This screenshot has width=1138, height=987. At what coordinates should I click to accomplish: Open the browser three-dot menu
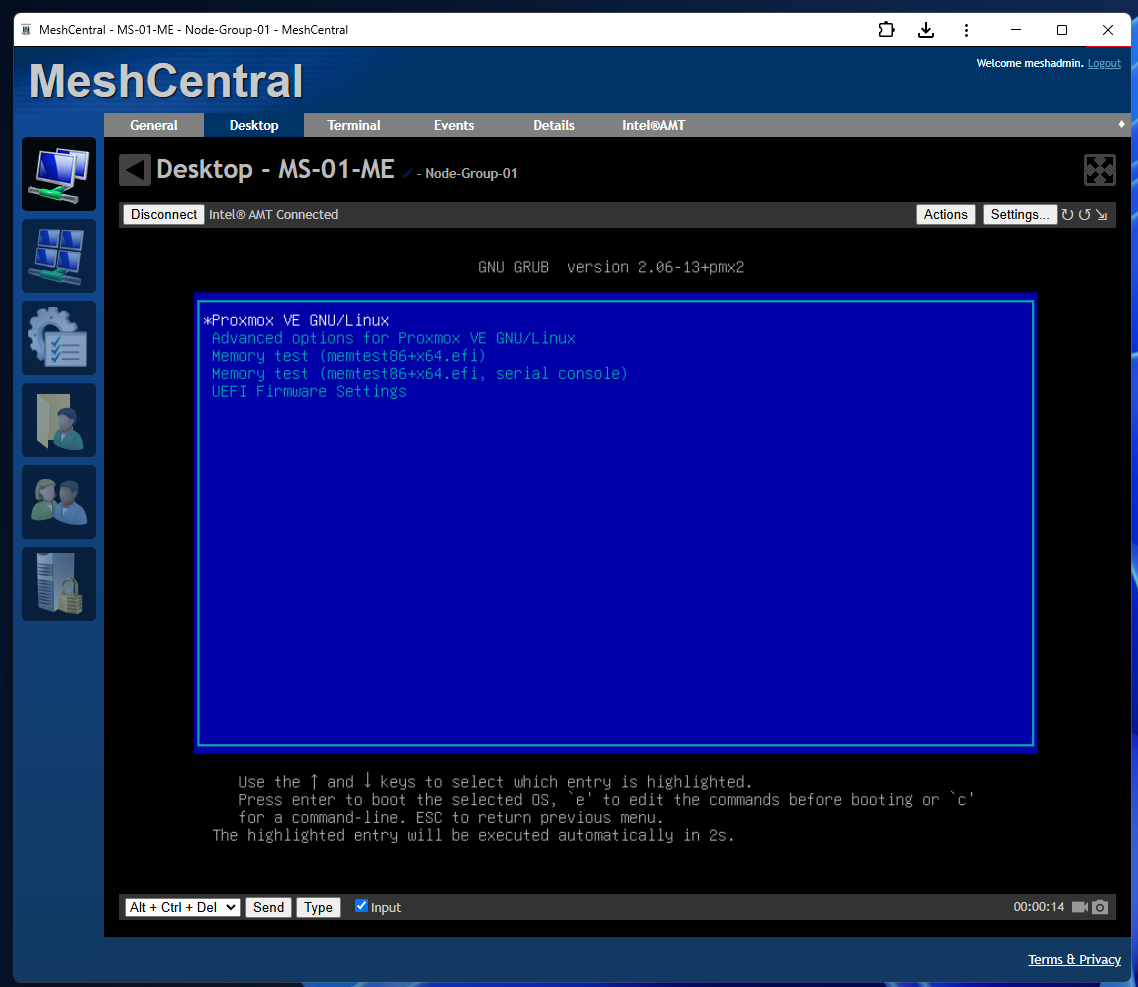[966, 30]
